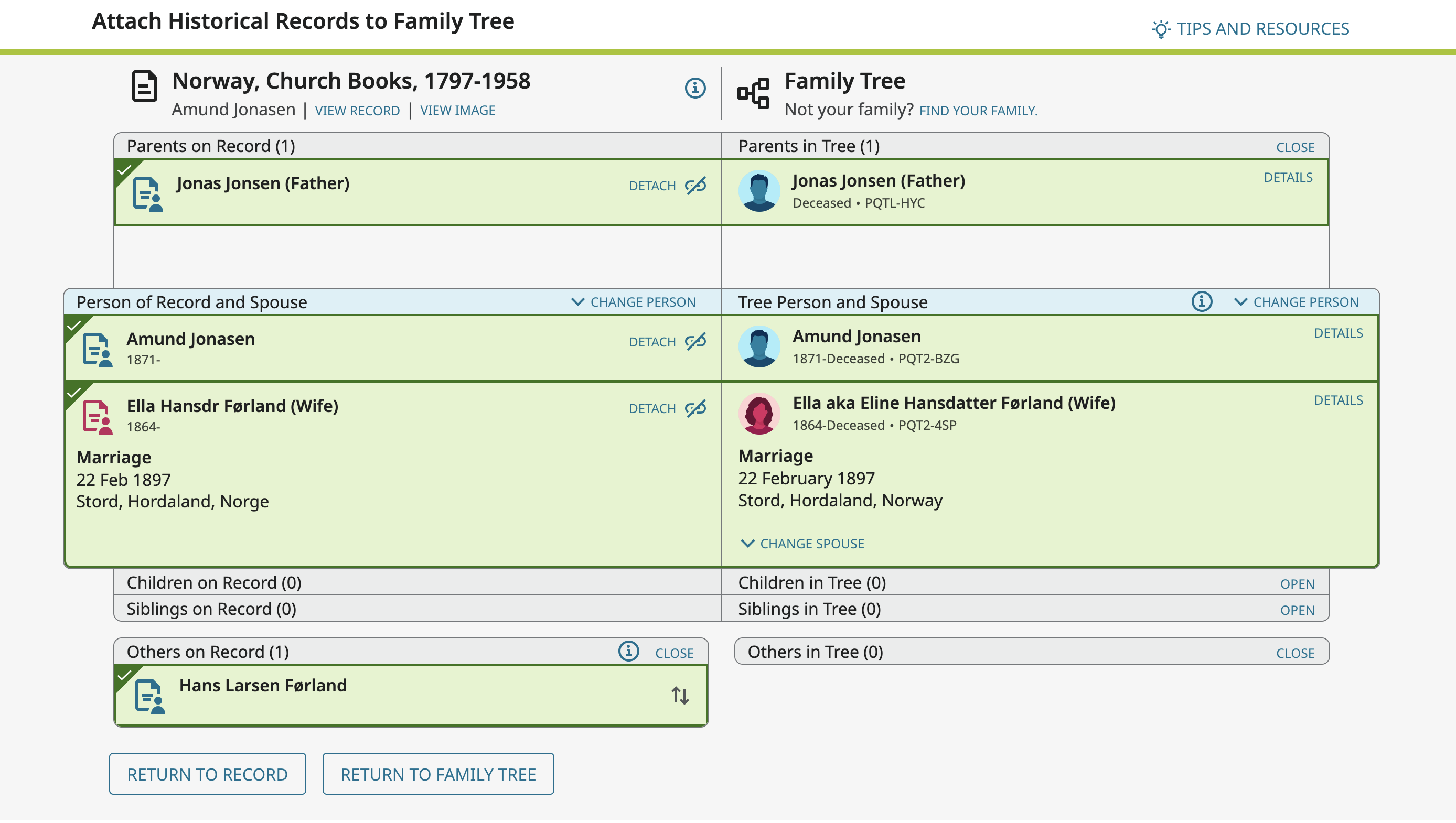Click Ella aka Eline Hansdatter Førland's portrait
The height and width of the screenshot is (823, 1456).
759,414
